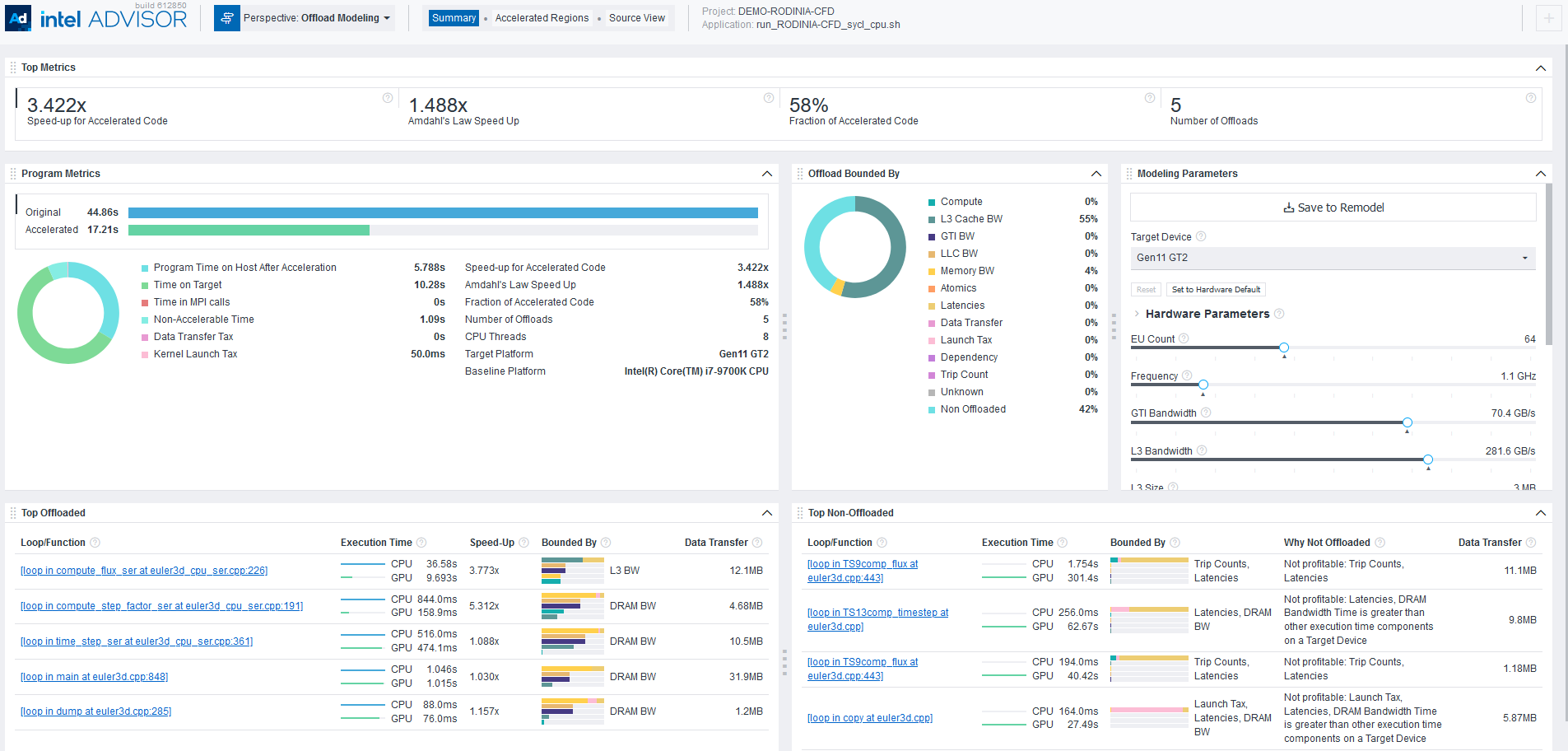This screenshot has width=1568, height=751.
Task: Collapse the Offload Bounded By panel
Action: point(1096,174)
